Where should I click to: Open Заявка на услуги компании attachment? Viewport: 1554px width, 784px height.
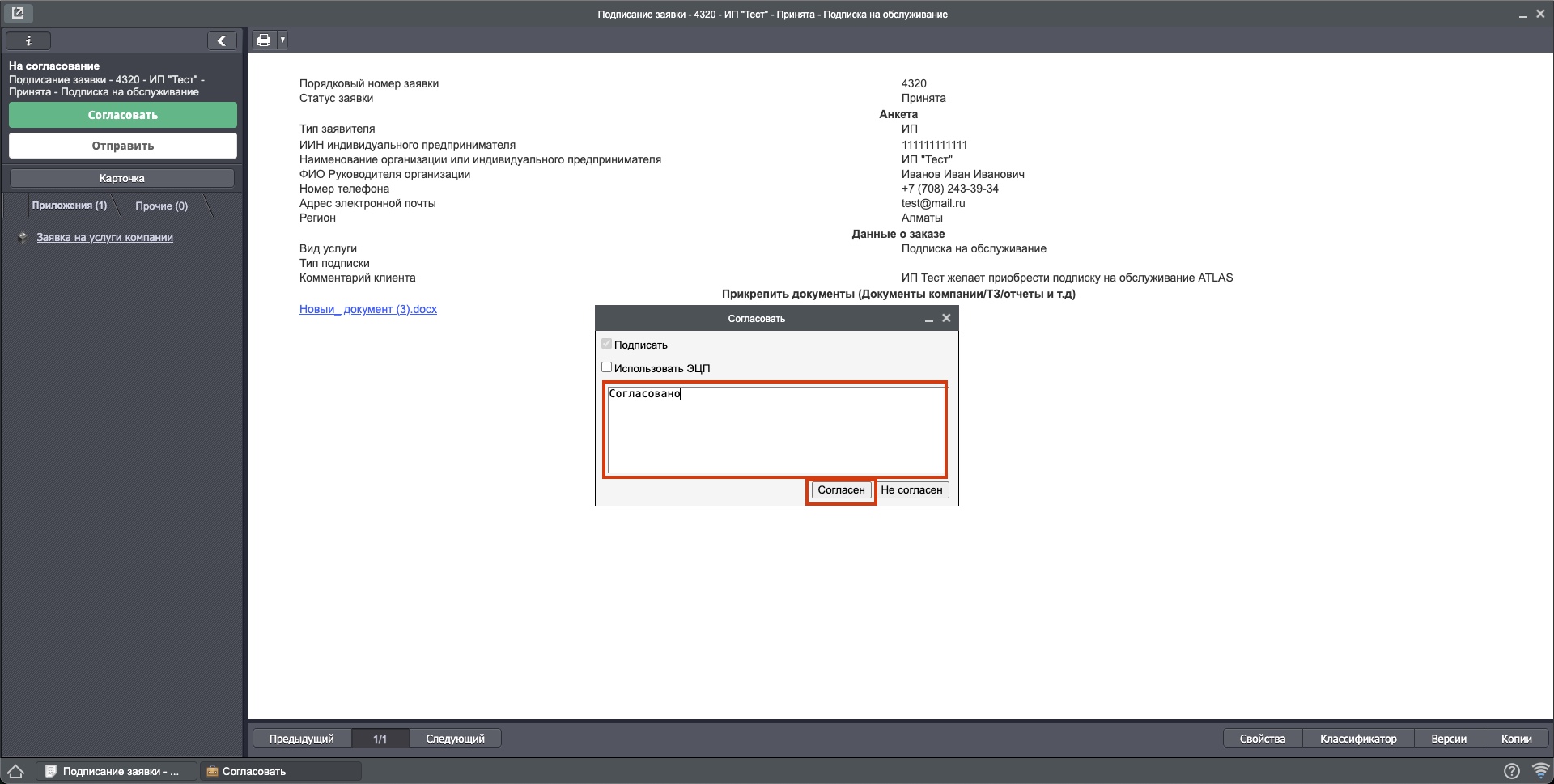click(104, 237)
